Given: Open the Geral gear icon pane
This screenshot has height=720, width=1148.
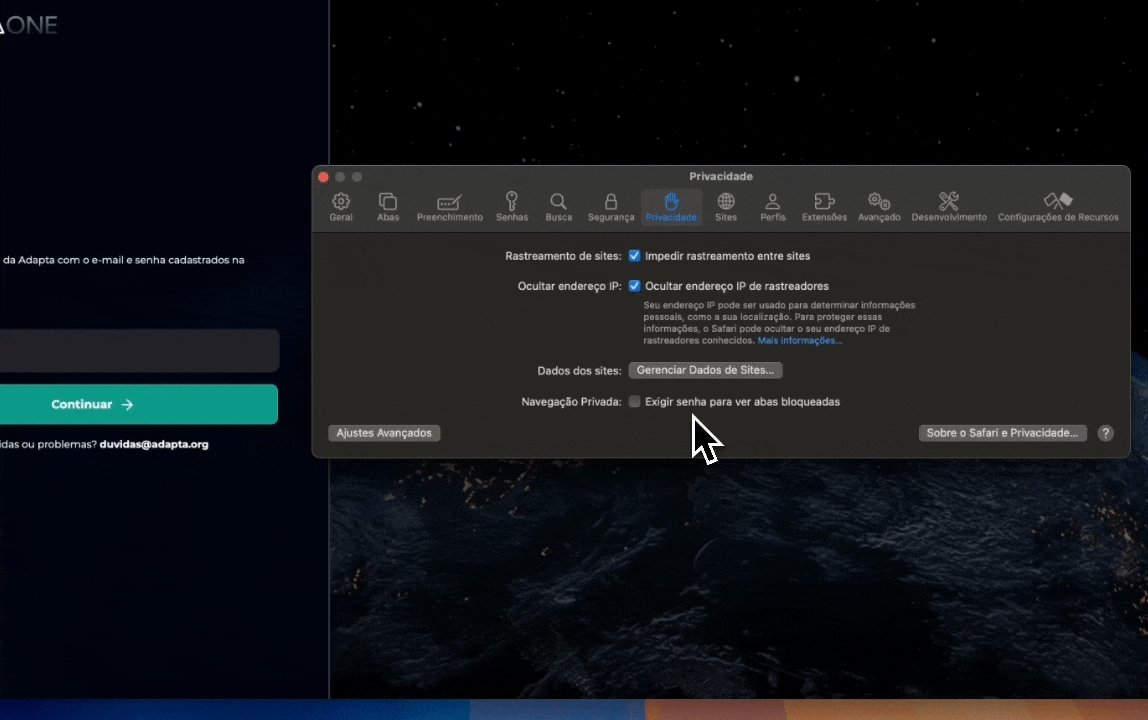Looking at the screenshot, I should 341,207.
